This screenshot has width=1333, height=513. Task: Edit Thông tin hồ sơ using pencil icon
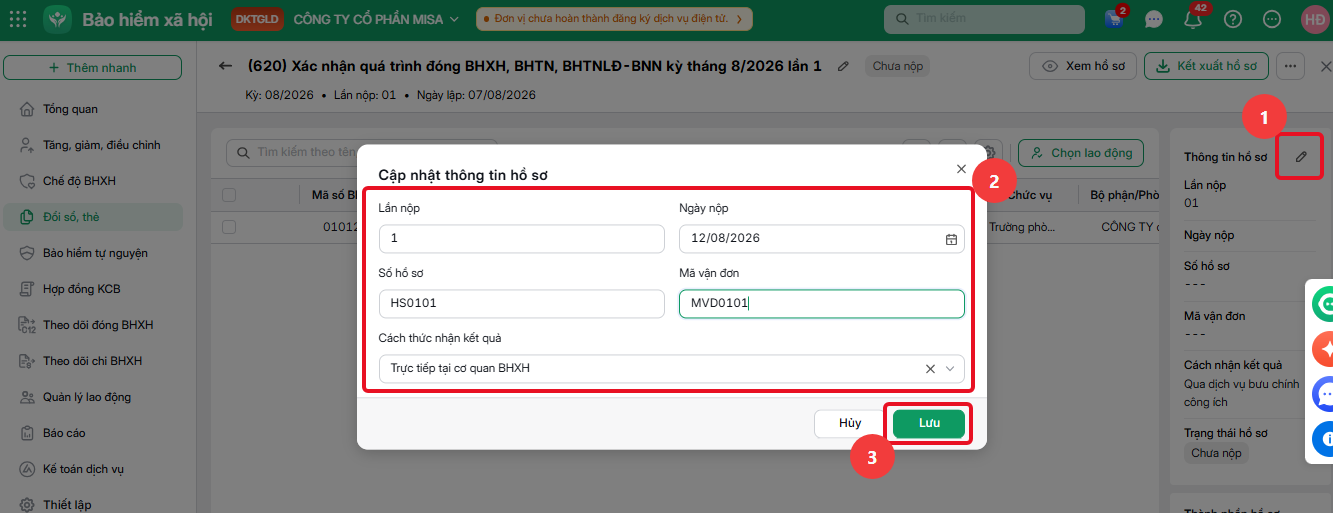[1301, 157]
